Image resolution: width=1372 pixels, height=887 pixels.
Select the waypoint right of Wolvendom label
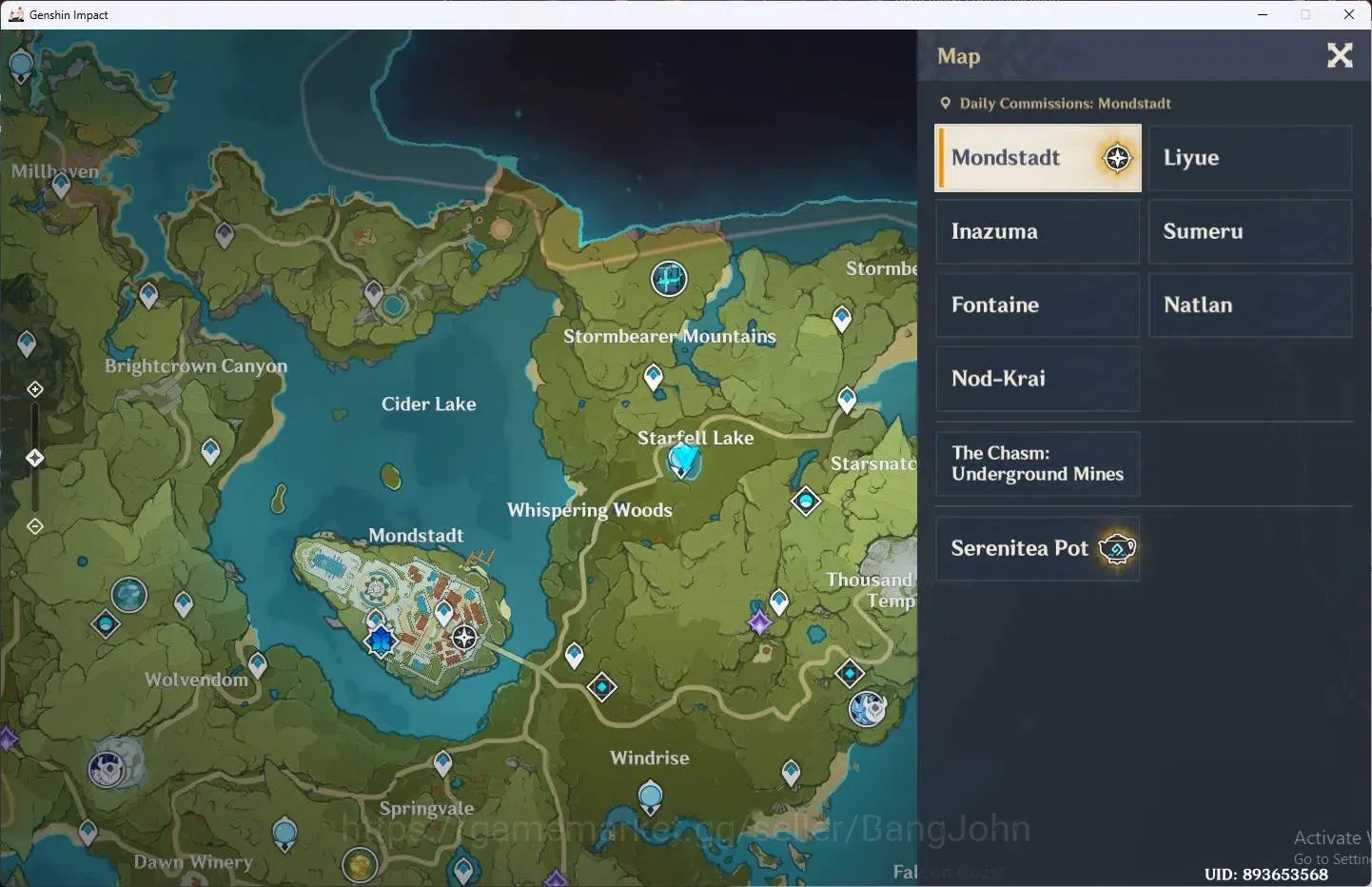pyautogui.click(x=258, y=664)
